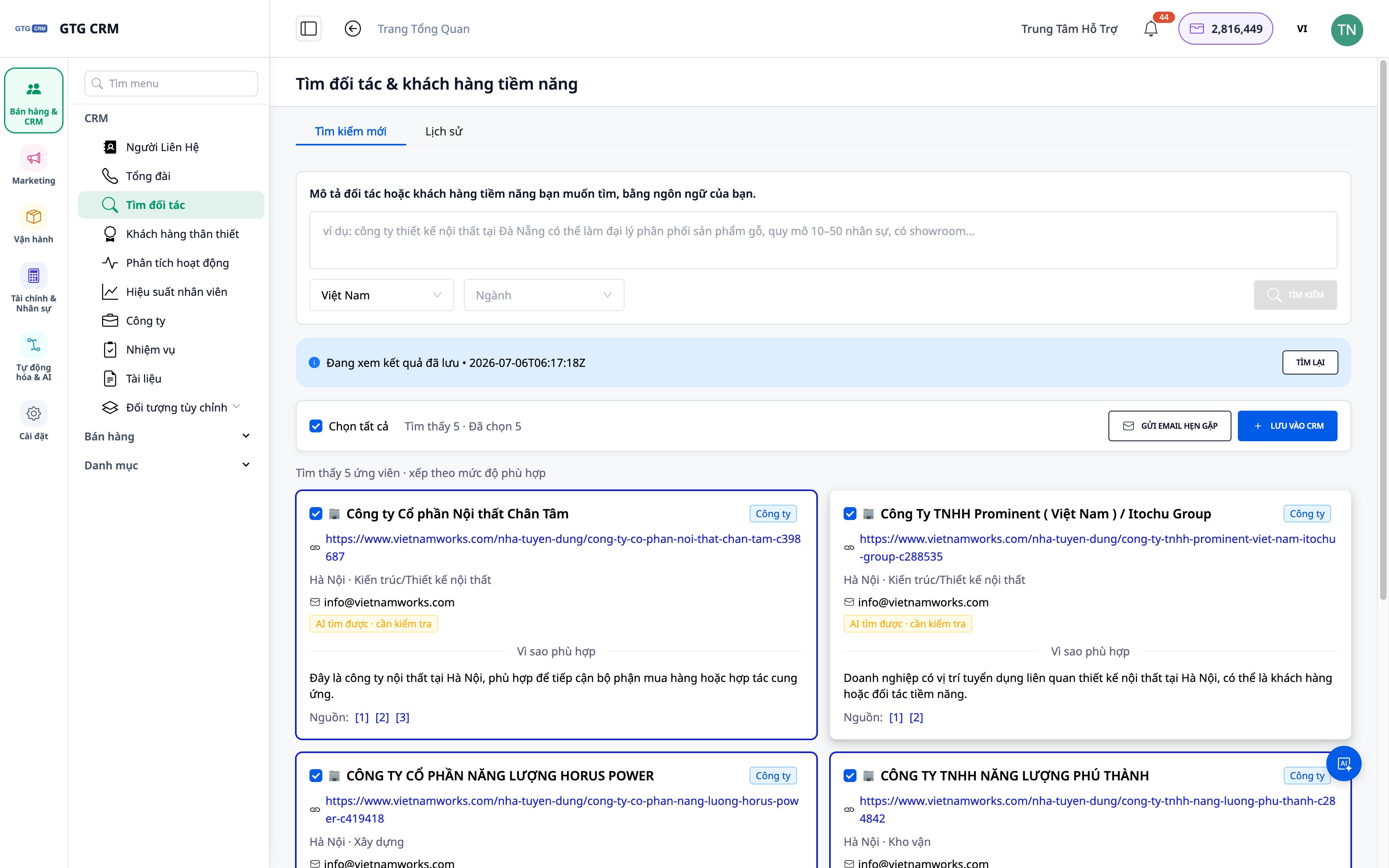Open the floating AI assistant button
This screenshot has height=868, width=1389.
[1344, 764]
